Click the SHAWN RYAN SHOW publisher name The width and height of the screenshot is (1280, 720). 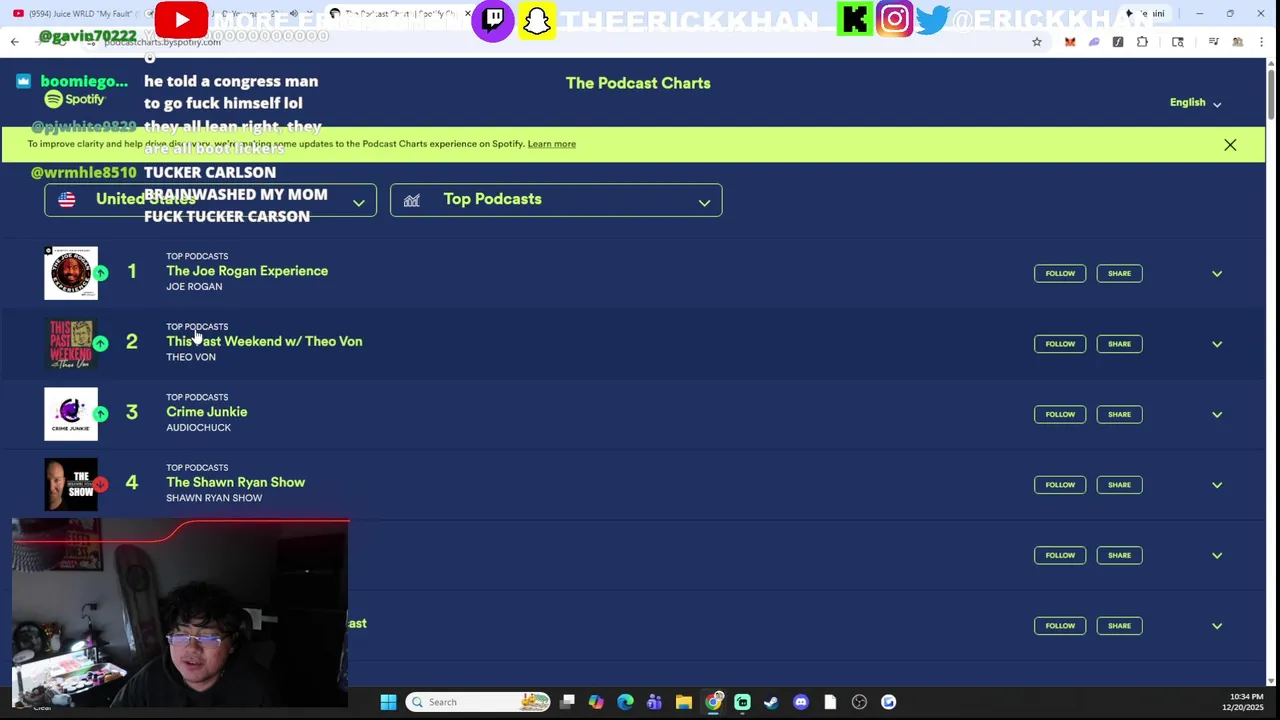click(x=214, y=498)
